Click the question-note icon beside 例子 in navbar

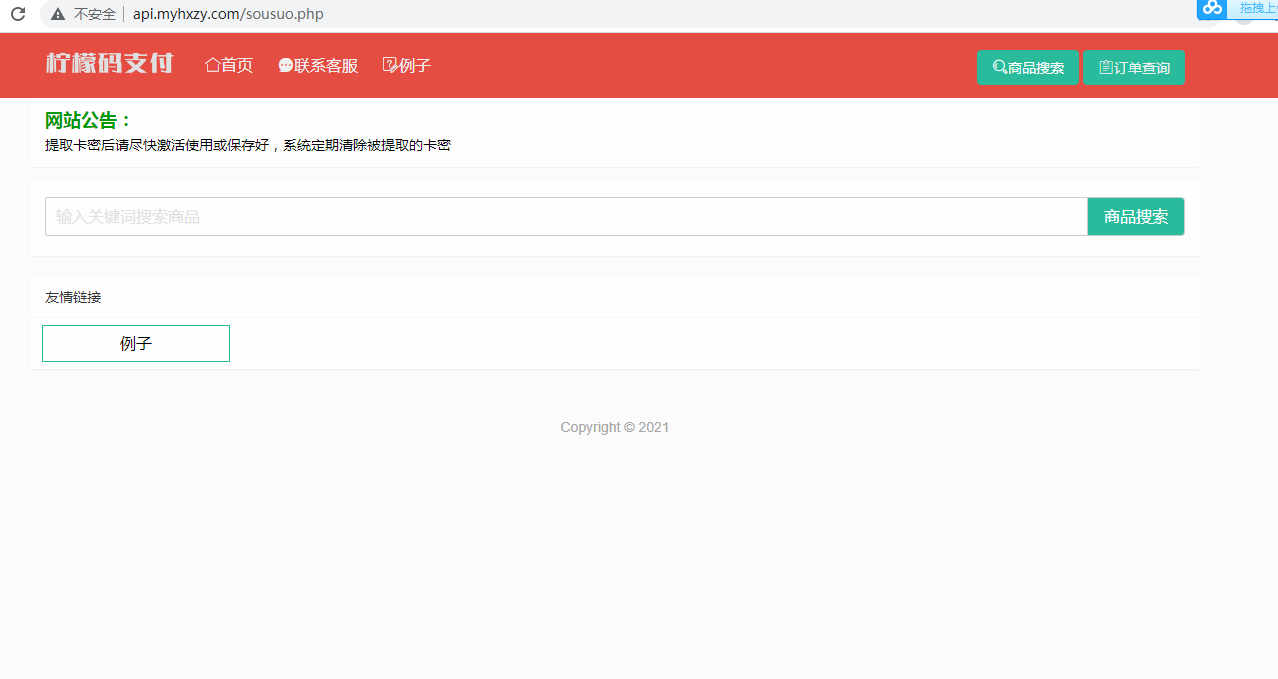pyautogui.click(x=390, y=66)
